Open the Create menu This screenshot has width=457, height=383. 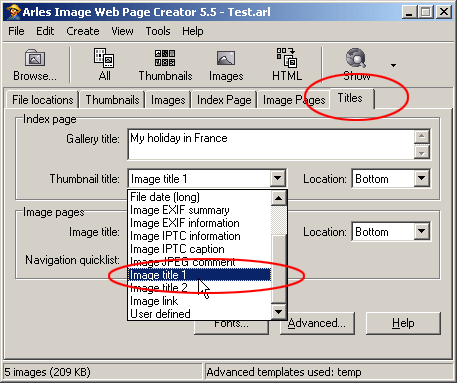tap(83, 31)
